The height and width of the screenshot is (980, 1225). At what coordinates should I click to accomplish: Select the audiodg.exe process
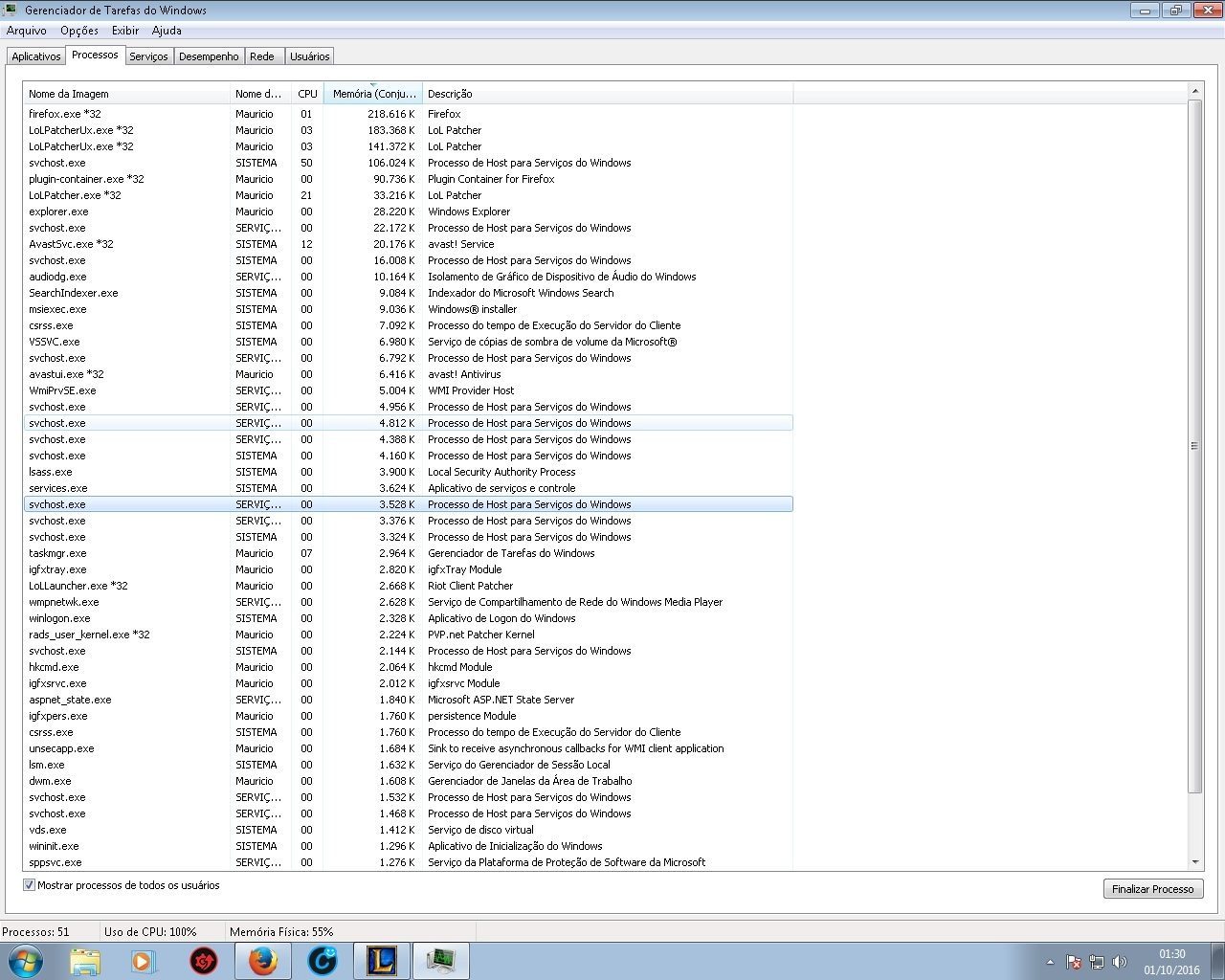tap(409, 277)
